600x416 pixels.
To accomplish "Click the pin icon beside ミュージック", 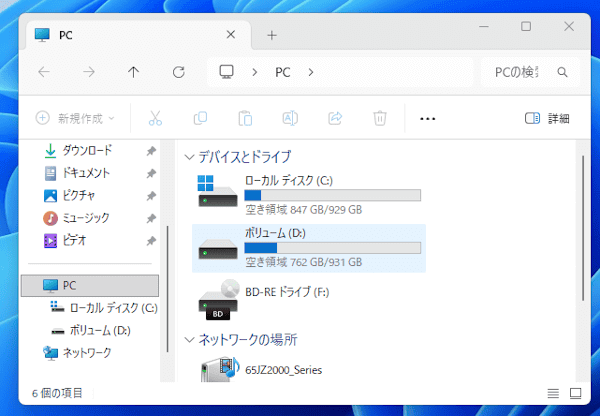I will 151,219.
